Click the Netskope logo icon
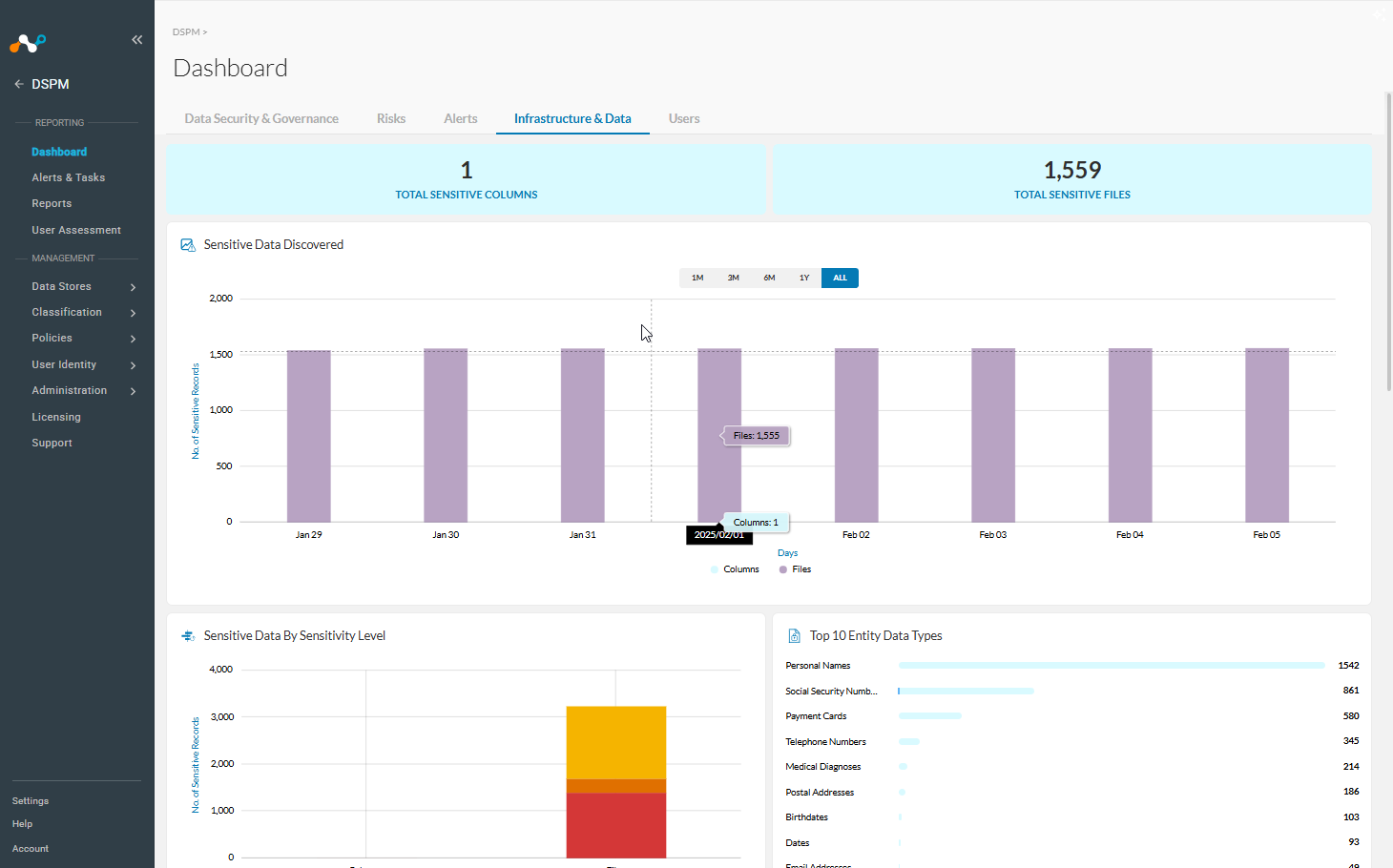This screenshot has height=868, width=1393. pyautogui.click(x=28, y=43)
